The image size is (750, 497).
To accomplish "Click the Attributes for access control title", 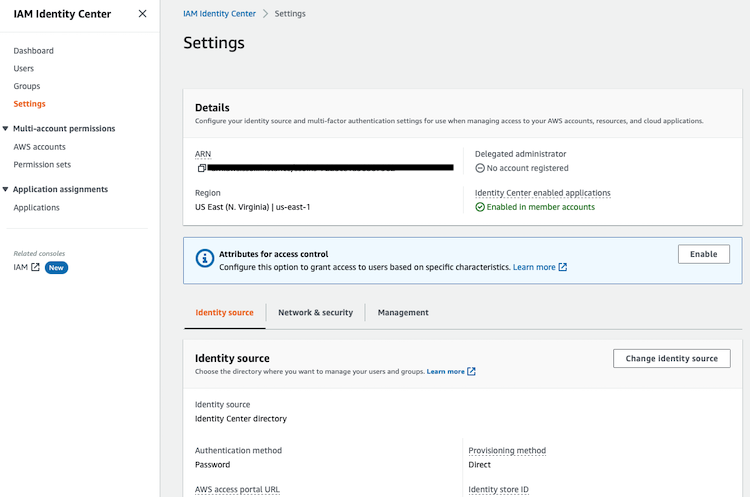I will (274, 254).
